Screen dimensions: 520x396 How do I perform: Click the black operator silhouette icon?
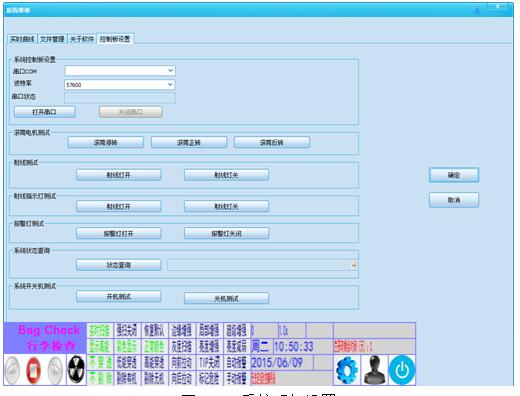click(375, 370)
